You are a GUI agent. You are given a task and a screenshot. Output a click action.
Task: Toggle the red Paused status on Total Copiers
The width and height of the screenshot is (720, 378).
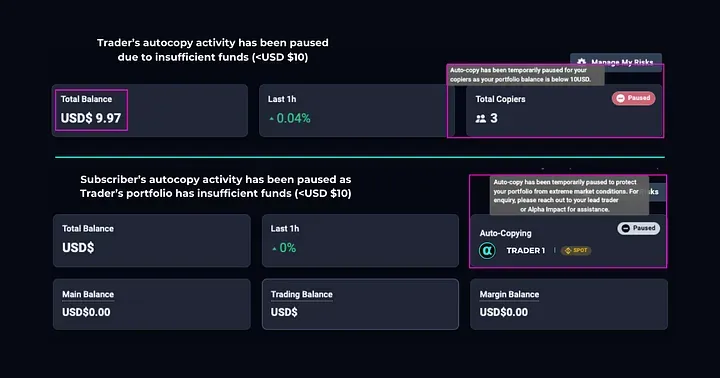point(633,98)
